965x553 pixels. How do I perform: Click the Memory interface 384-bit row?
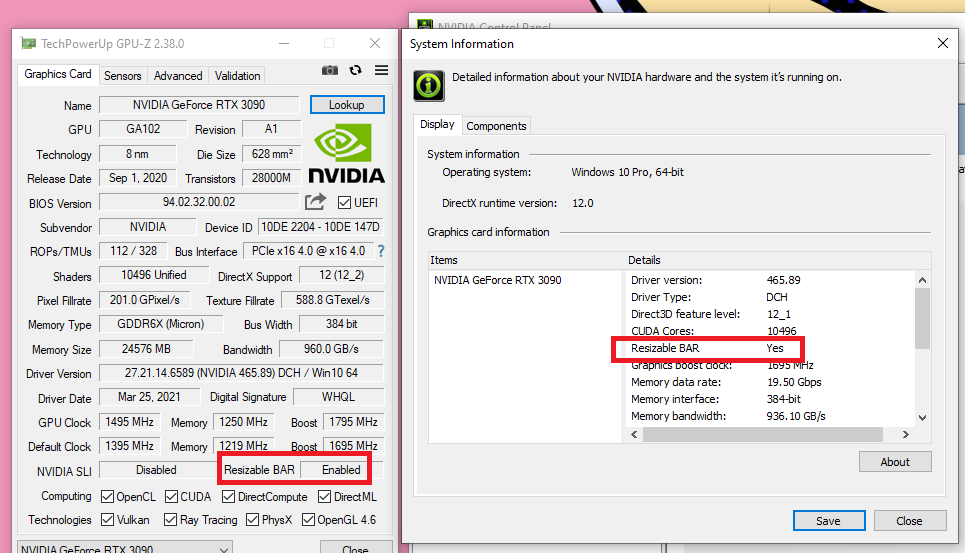coord(716,399)
